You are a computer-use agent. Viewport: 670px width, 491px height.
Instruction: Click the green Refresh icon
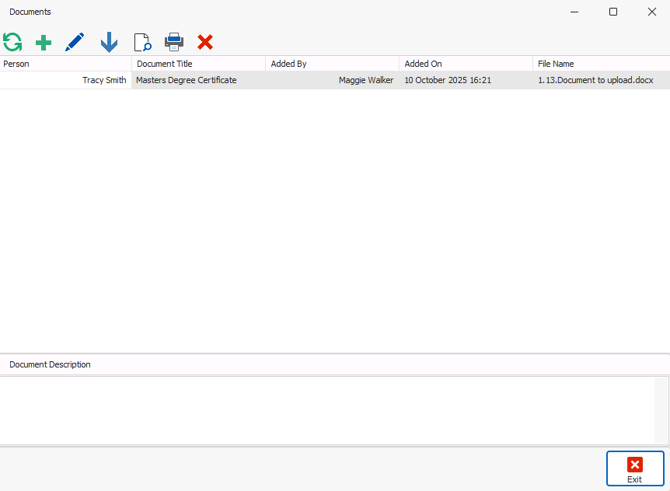tap(13, 42)
